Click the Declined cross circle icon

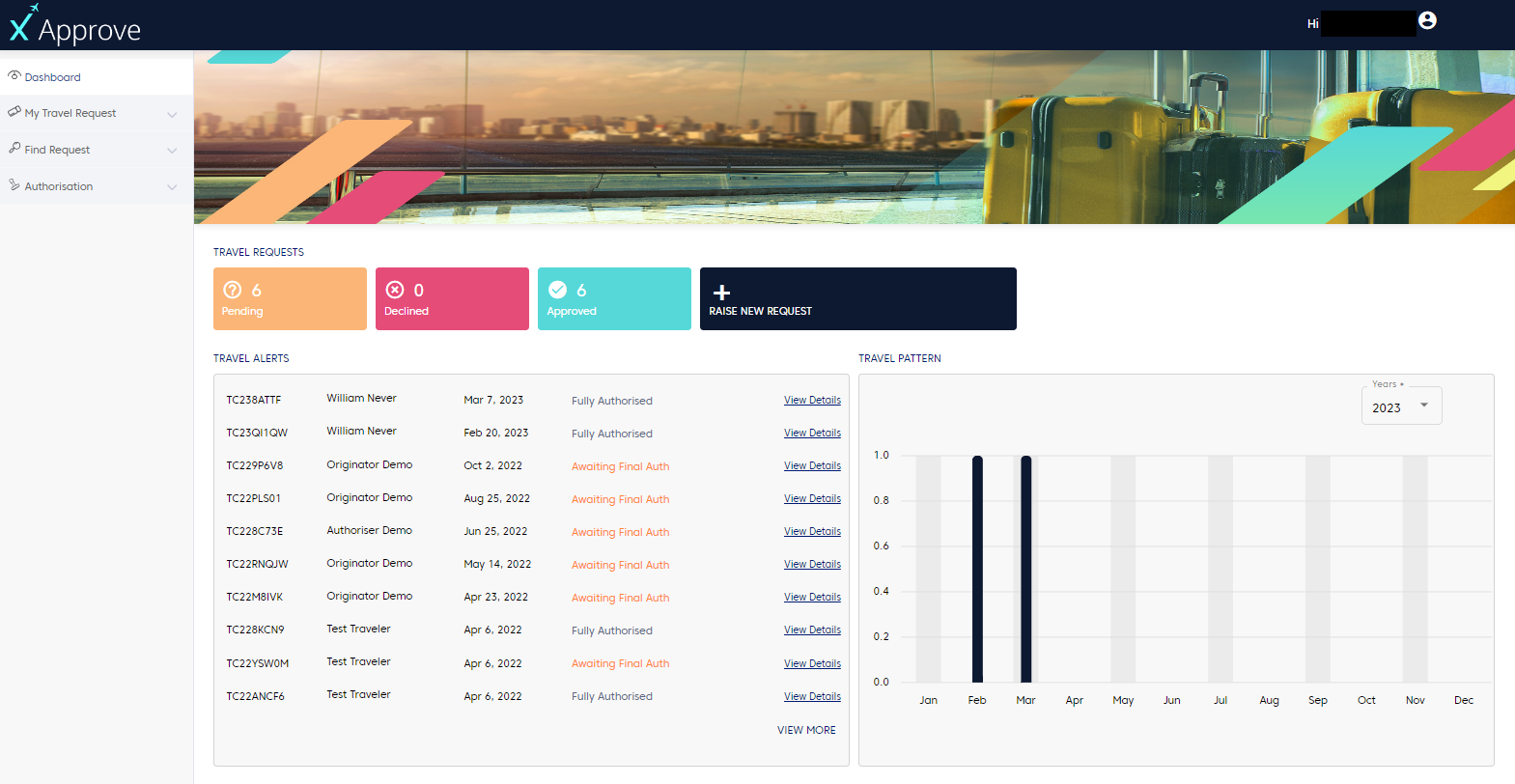pyautogui.click(x=395, y=290)
